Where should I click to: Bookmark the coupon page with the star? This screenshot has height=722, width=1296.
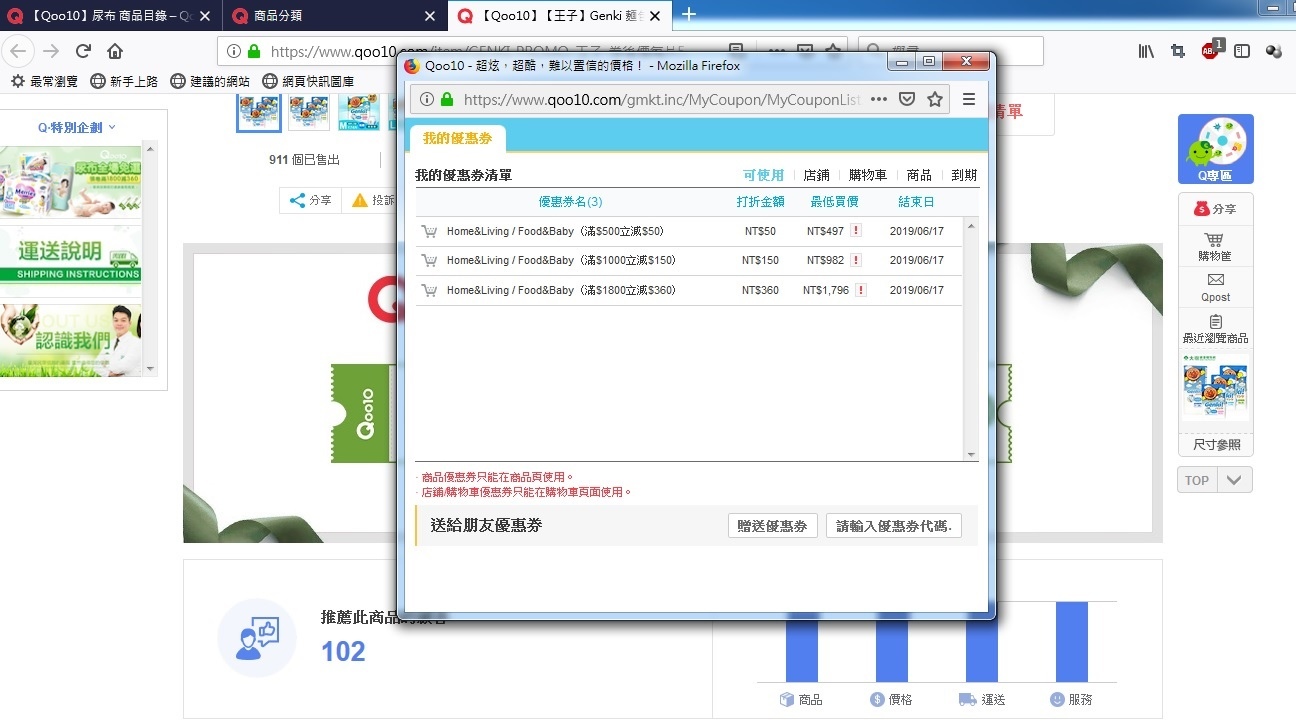pos(935,99)
